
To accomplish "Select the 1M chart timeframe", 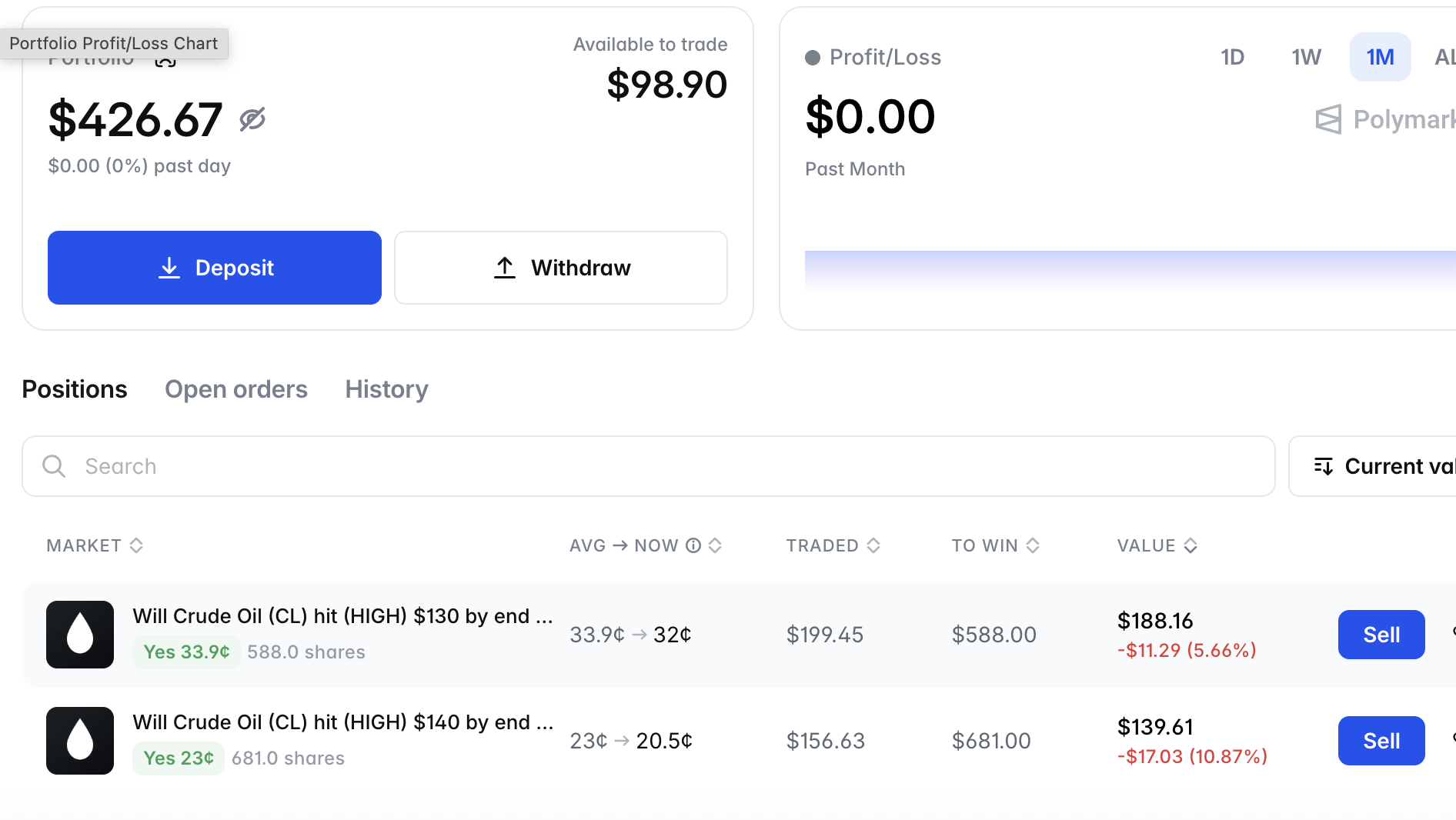I will coord(1381,57).
